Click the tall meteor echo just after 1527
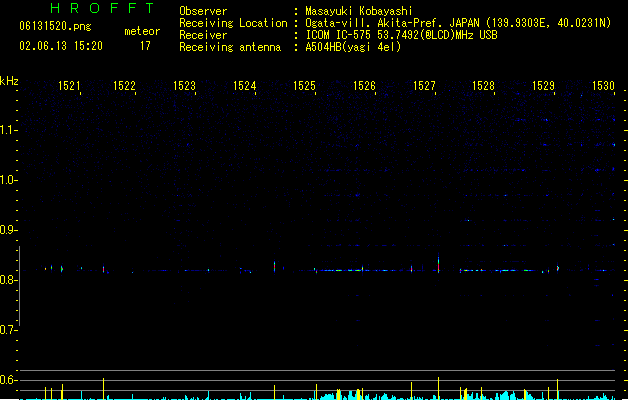 click(x=438, y=264)
